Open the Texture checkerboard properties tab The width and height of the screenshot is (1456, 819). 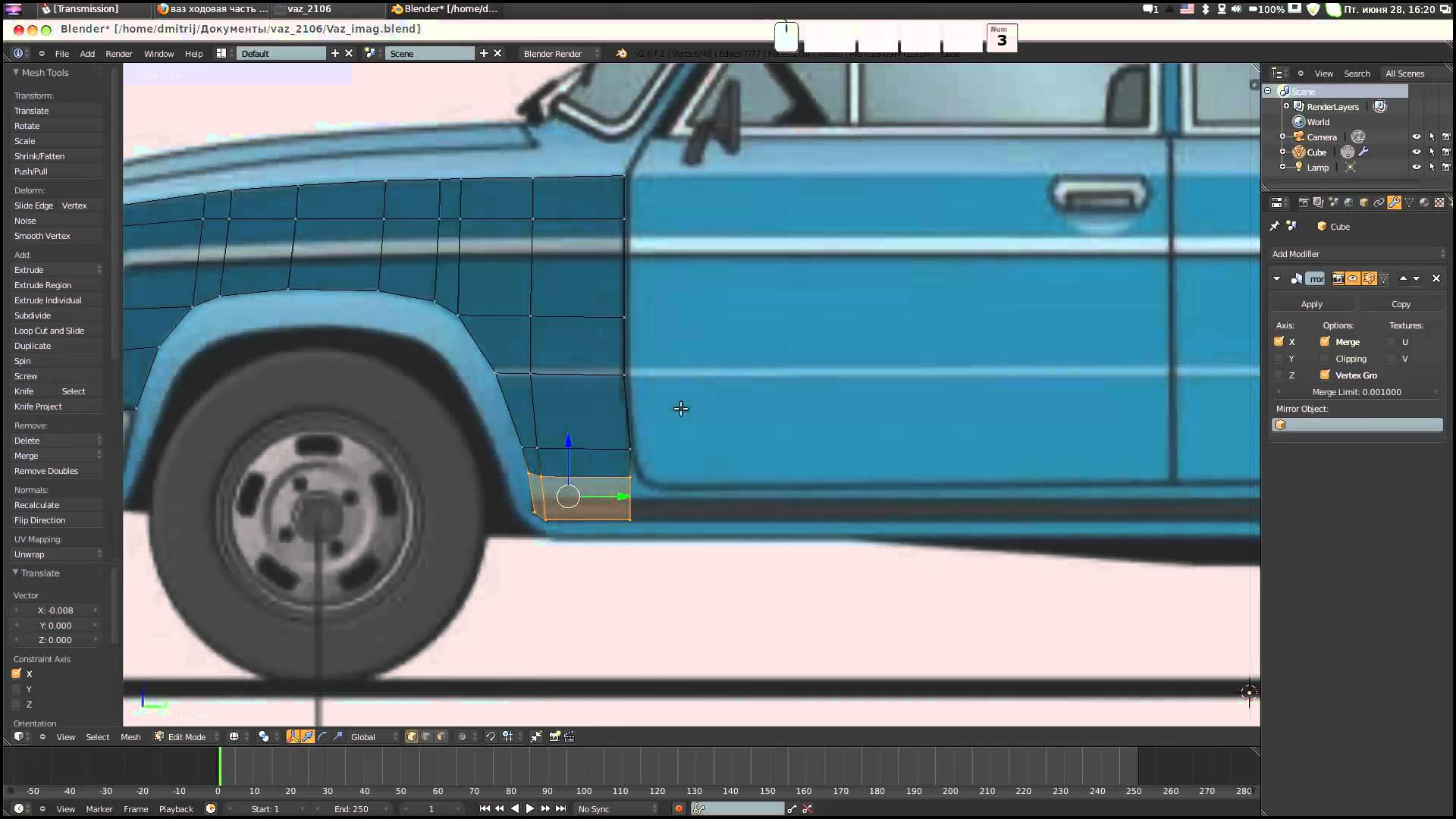1439,202
